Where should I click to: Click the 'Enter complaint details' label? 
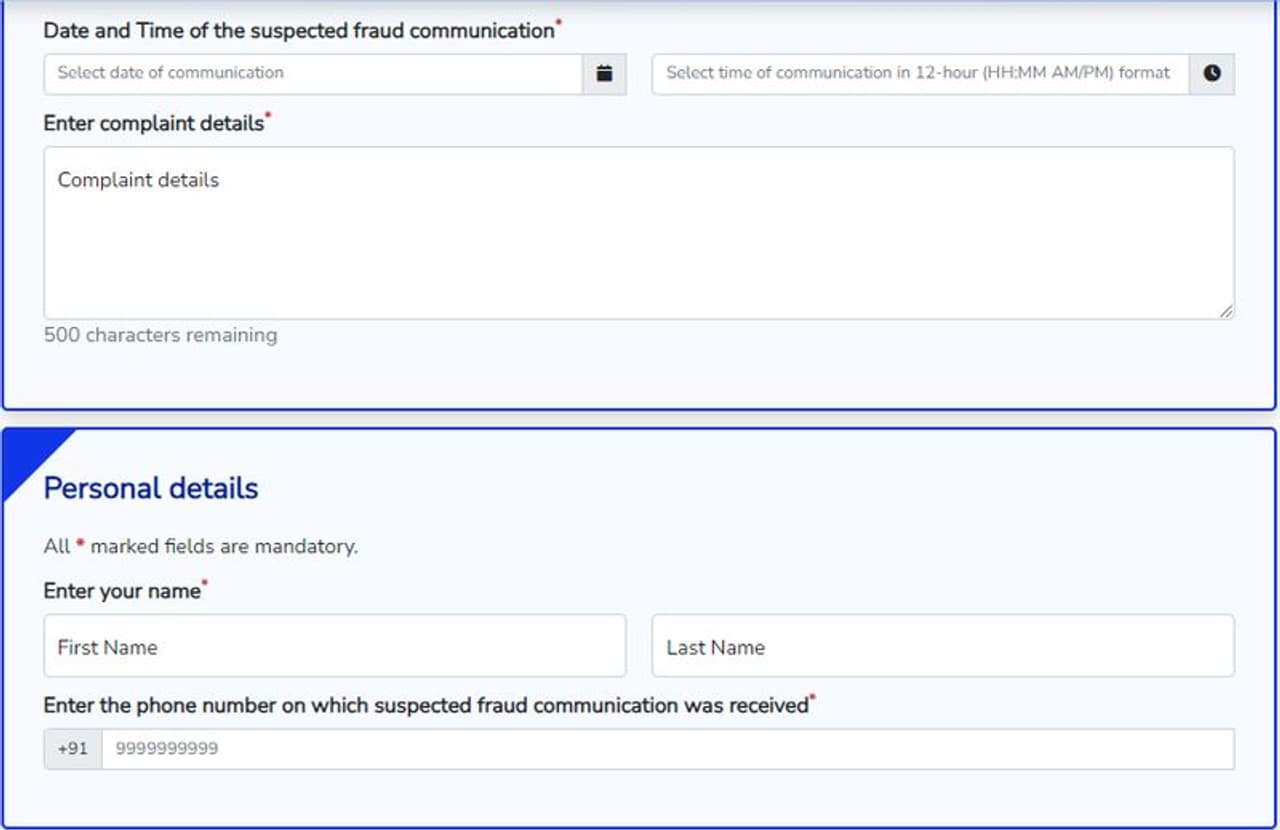point(154,123)
